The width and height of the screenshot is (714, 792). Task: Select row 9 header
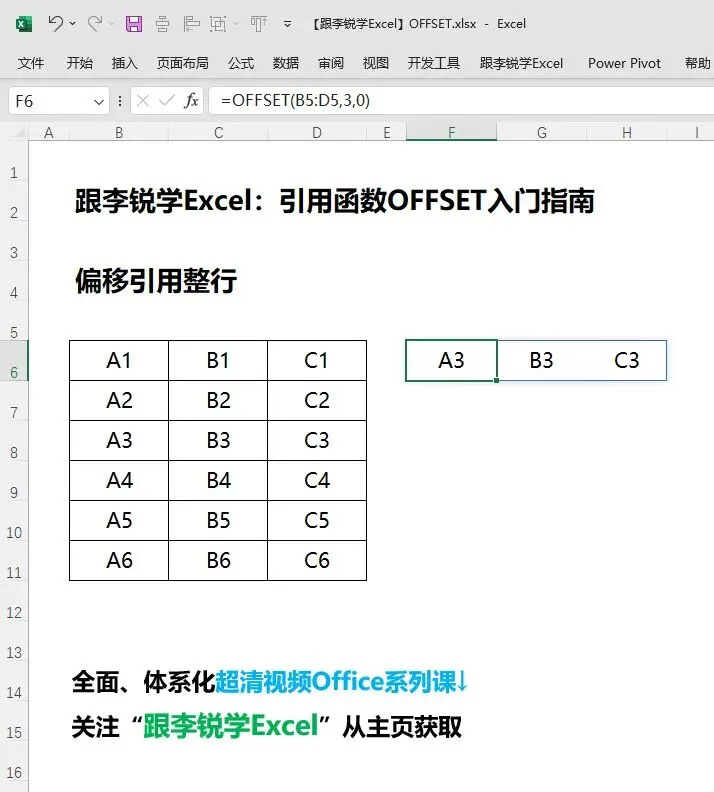tap(14, 481)
